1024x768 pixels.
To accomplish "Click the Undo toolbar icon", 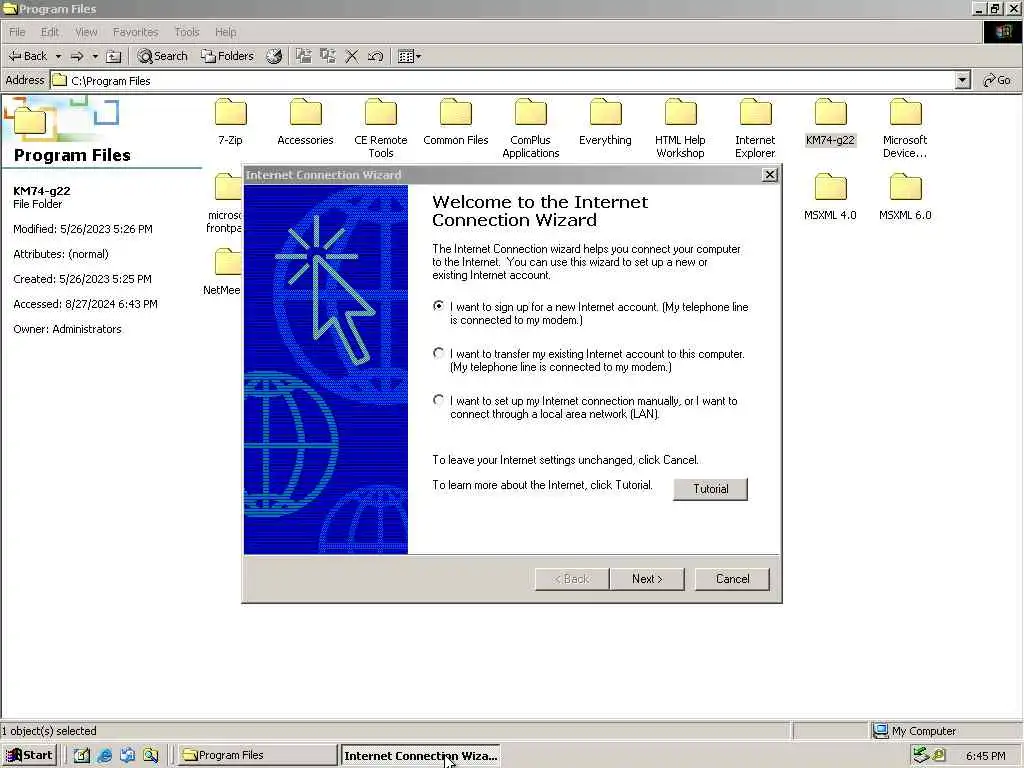I will (x=375, y=56).
